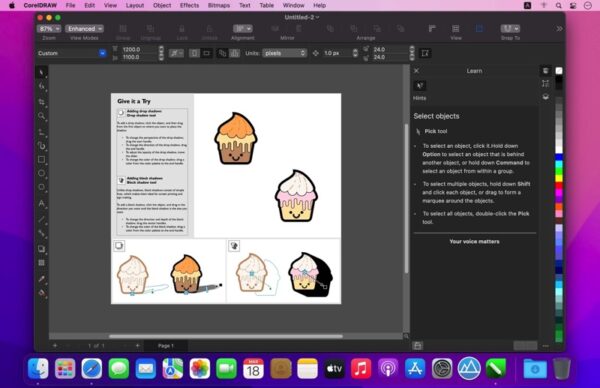Select the Crop tool
The width and height of the screenshot is (600, 388).
[x=41, y=101]
